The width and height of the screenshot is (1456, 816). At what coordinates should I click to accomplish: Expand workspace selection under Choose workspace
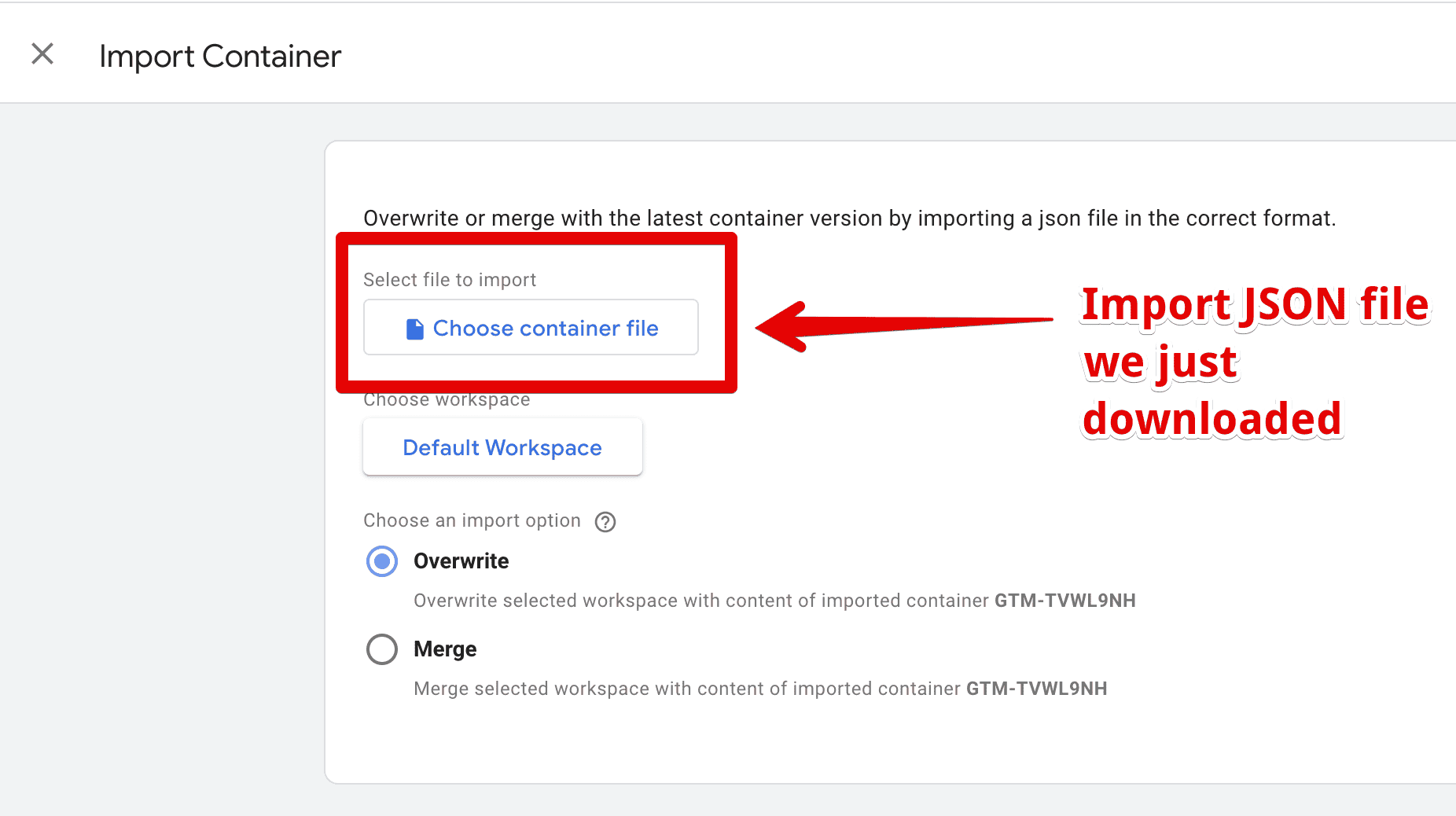502,447
